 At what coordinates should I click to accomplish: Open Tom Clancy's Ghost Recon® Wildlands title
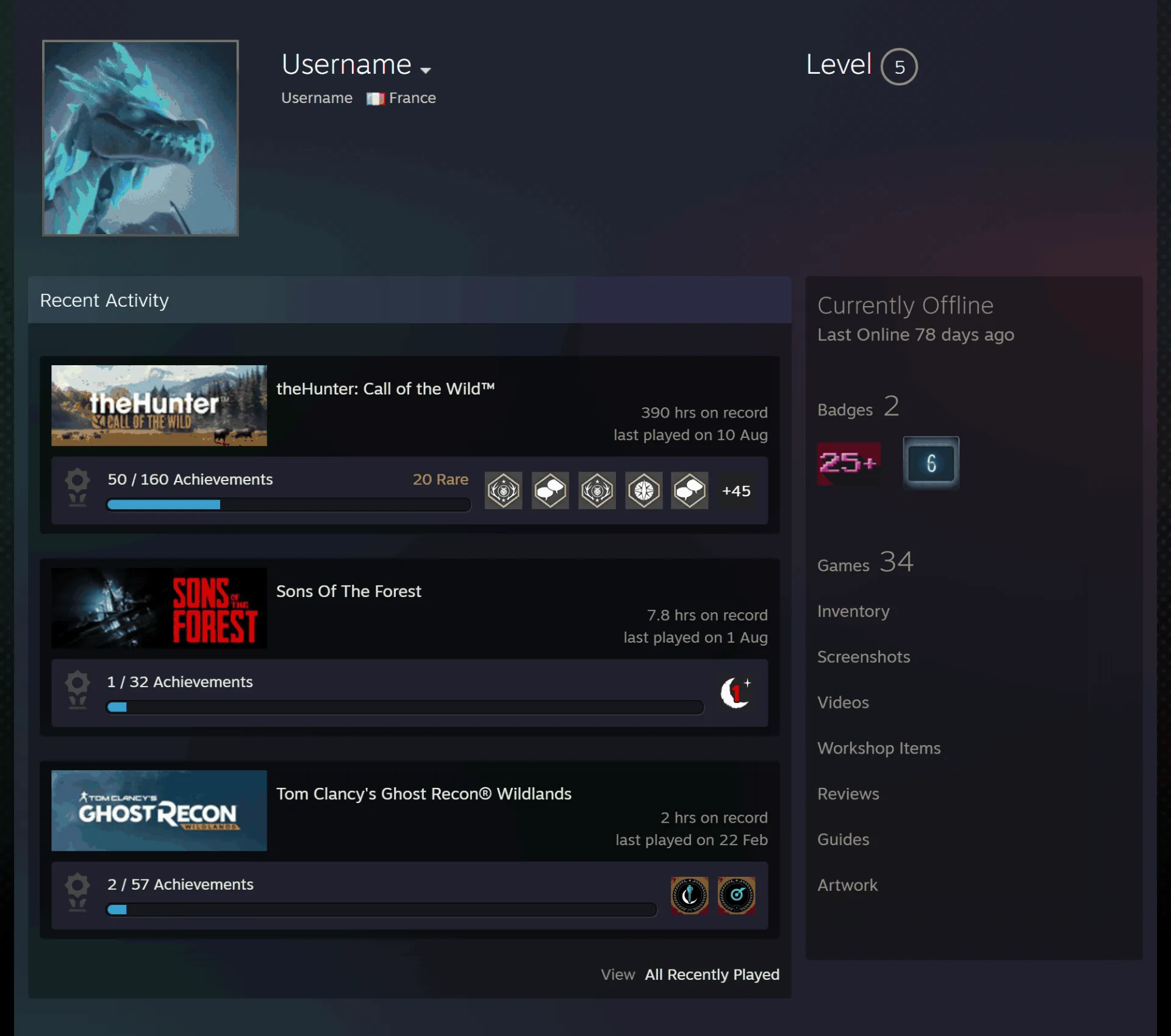(x=424, y=793)
